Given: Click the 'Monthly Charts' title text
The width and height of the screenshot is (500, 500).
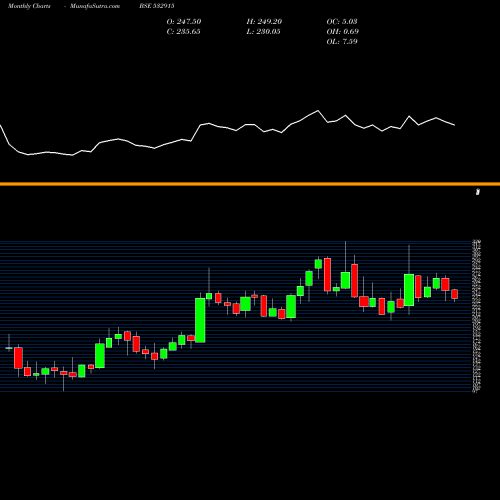Looking at the screenshot, I should pos(29,6).
